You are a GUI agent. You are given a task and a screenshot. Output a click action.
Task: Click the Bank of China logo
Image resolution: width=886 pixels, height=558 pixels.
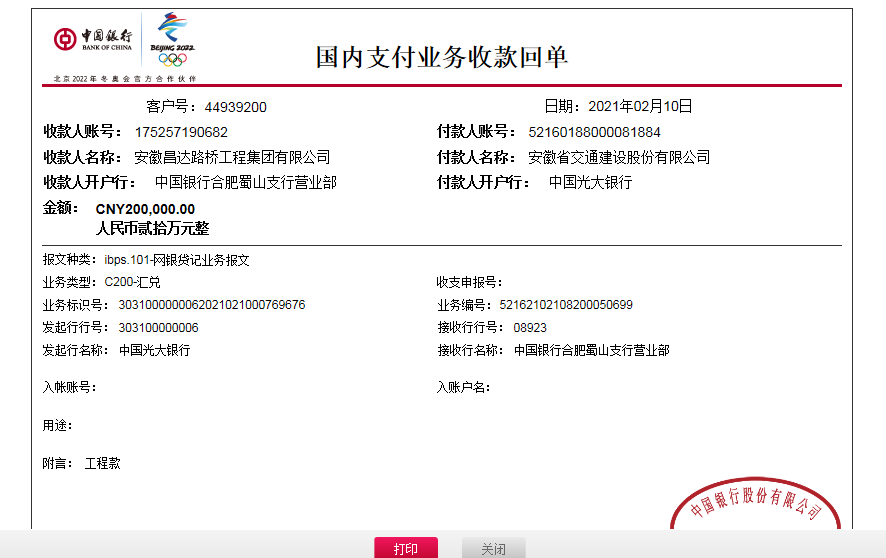93,39
